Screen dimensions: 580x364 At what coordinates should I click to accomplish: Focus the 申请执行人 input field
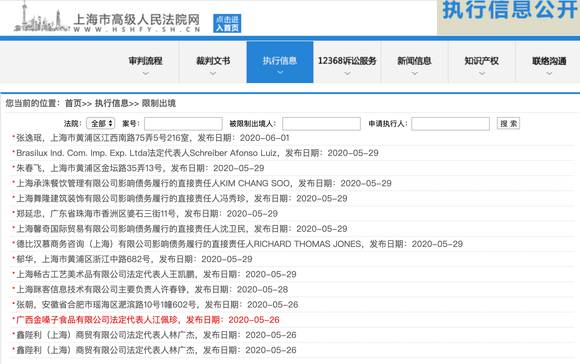click(451, 124)
